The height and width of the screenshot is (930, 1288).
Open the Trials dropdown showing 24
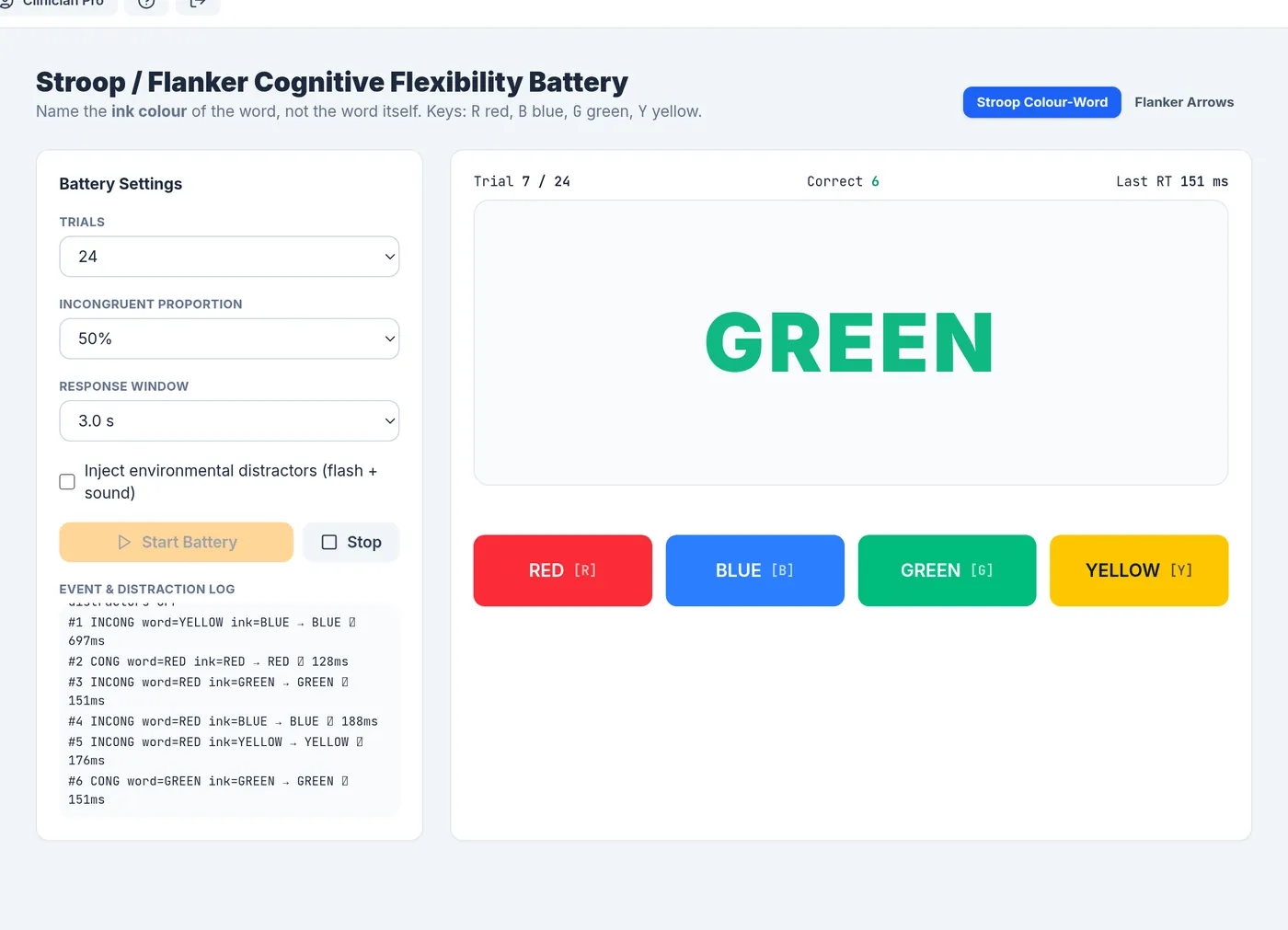click(229, 257)
